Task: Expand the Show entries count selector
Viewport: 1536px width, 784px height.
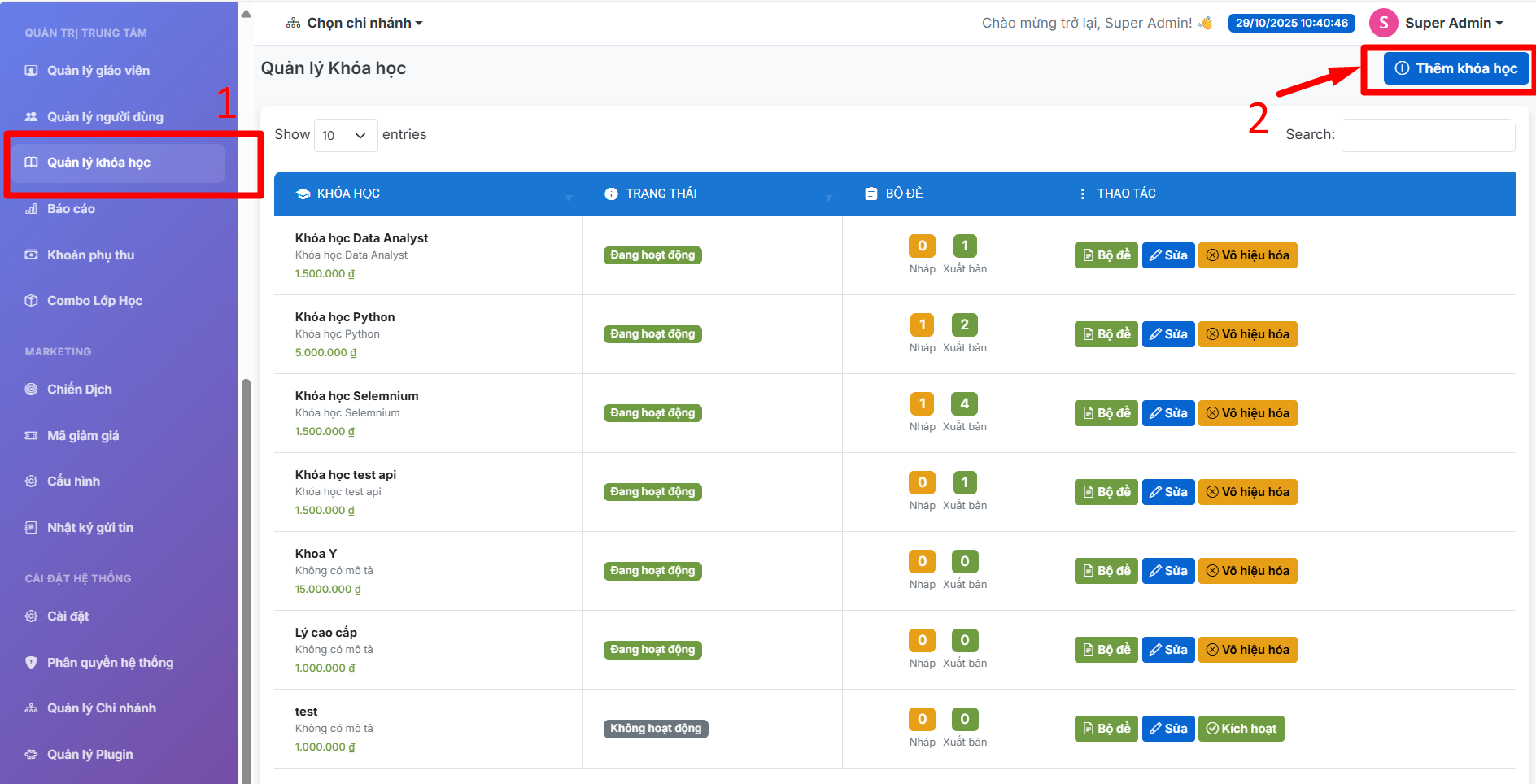Action: 345,135
